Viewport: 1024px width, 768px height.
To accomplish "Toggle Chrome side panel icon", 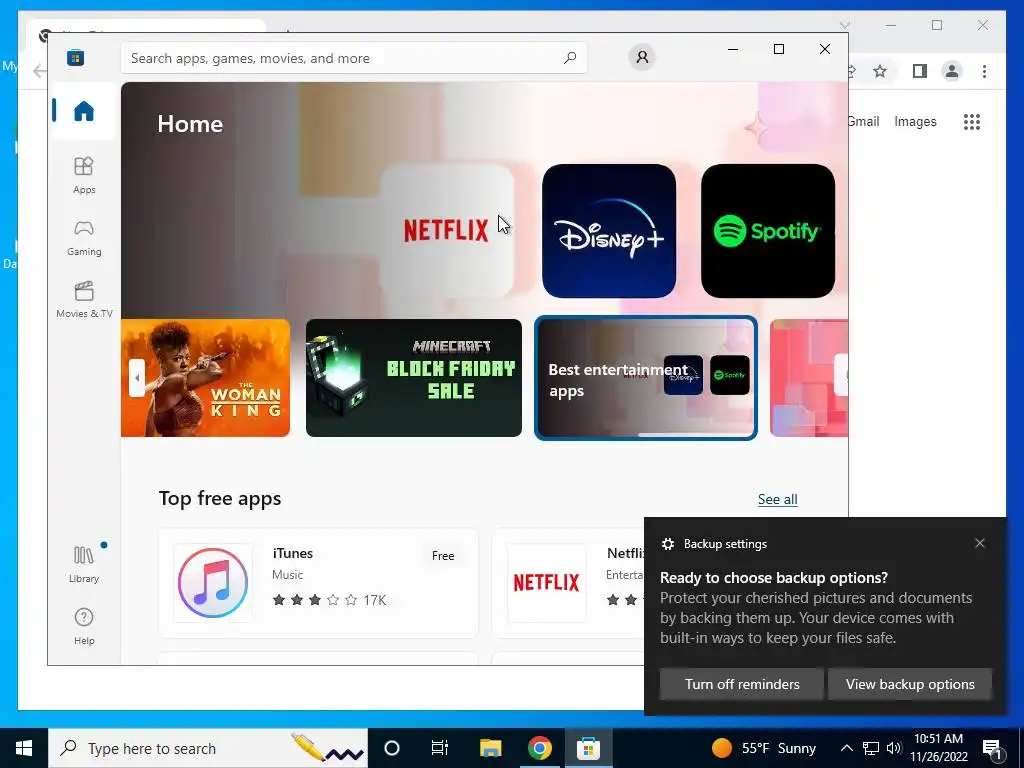I will point(920,71).
